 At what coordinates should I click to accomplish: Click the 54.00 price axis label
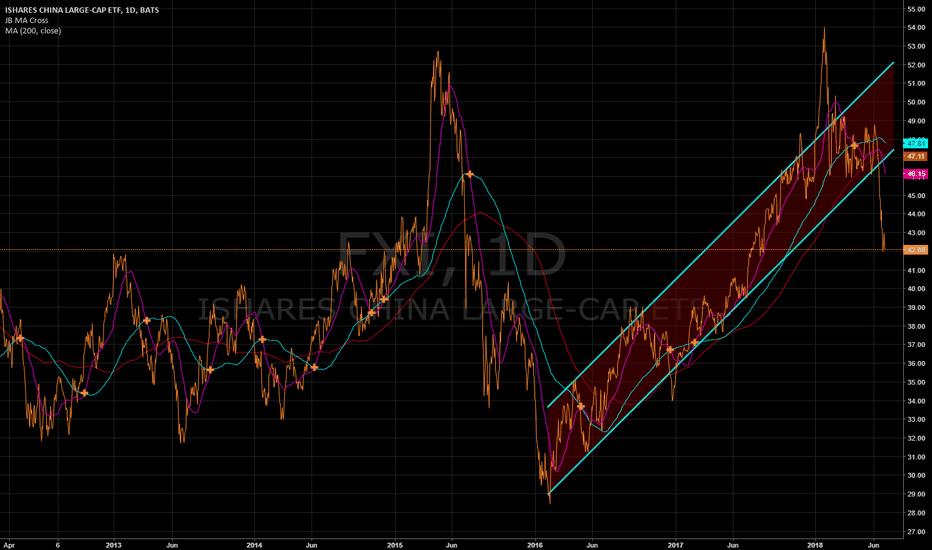point(916,27)
